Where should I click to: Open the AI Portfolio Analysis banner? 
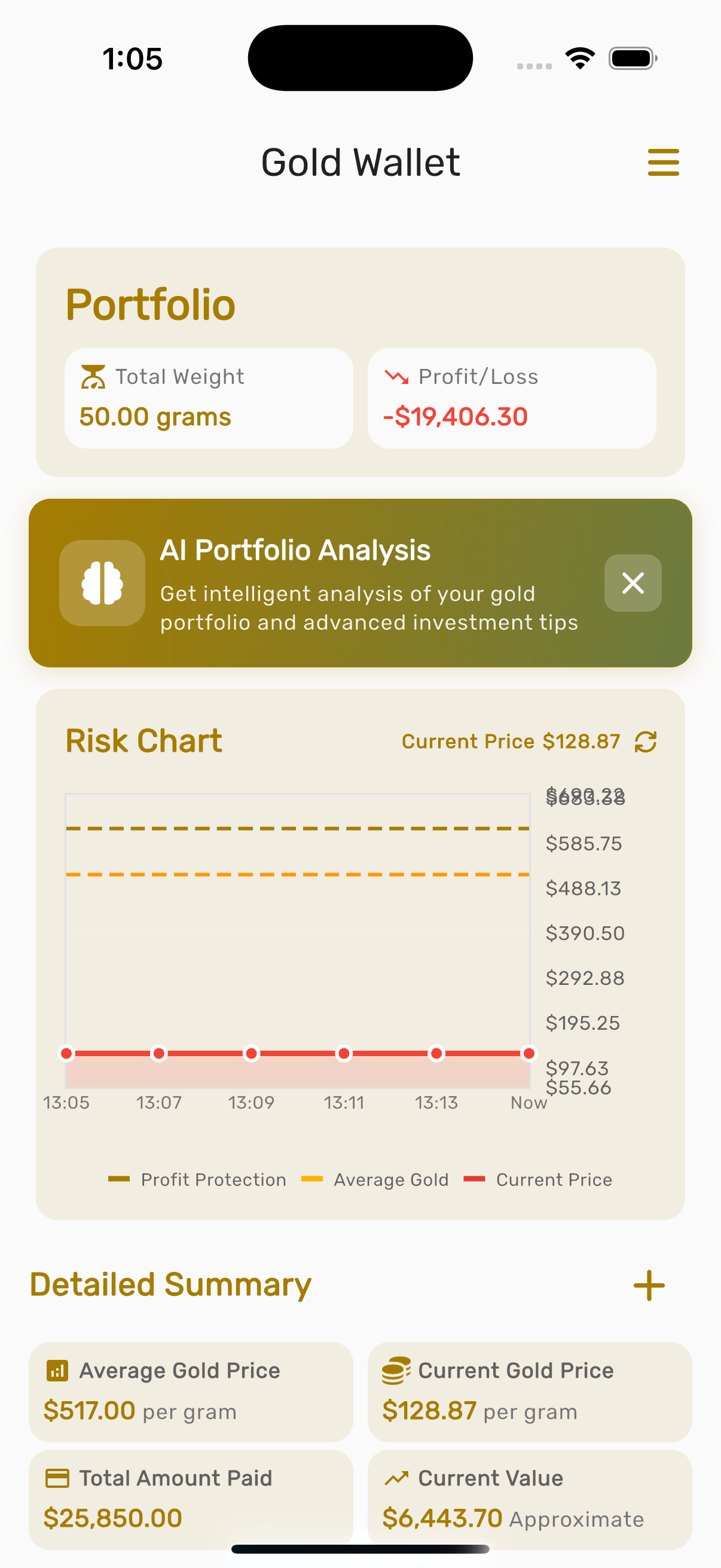pos(365,583)
